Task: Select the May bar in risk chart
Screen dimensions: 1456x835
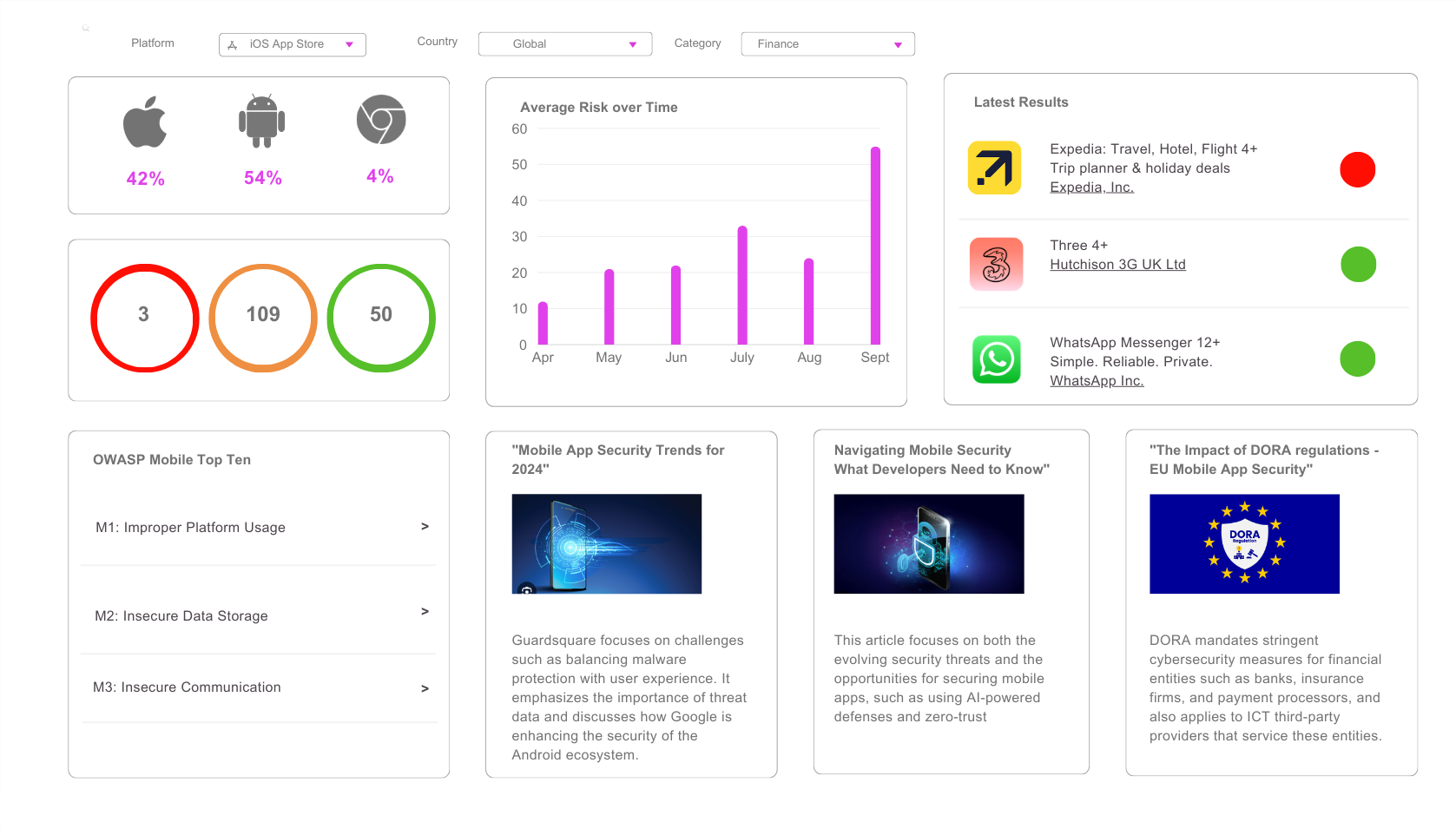Action: coord(609,306)
